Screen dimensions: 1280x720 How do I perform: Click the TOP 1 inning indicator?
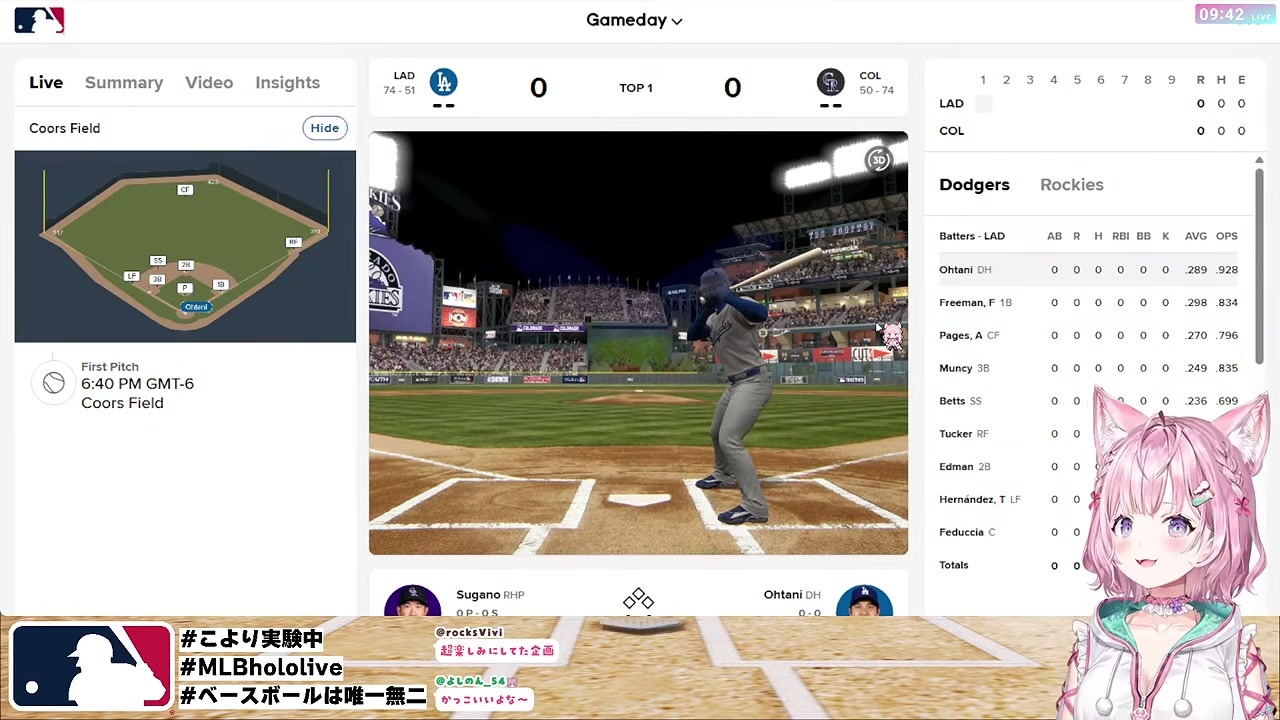coord(636,88)
